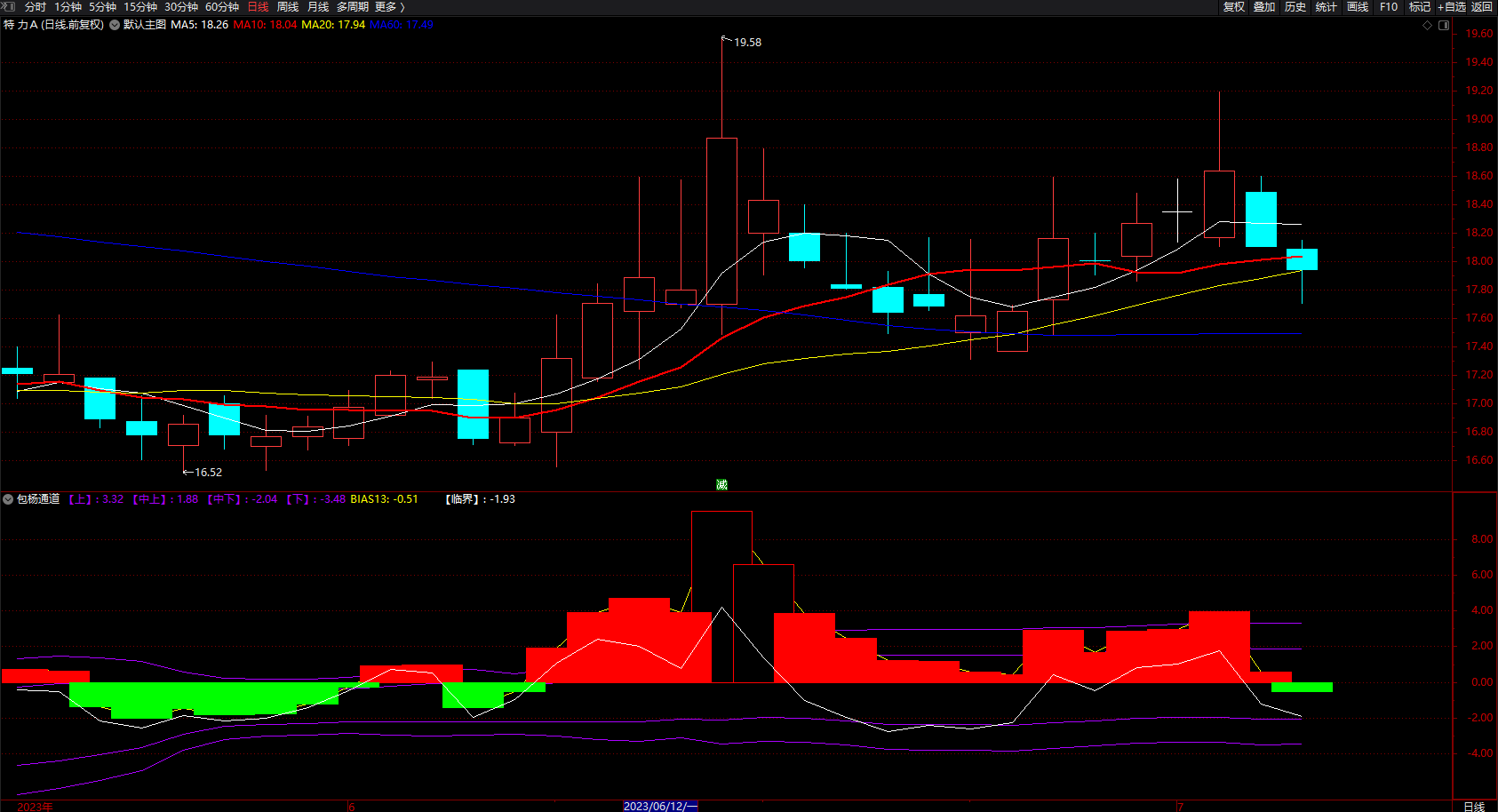Click the 8.00 label on the indicator axis
The image size is (1498, 812).
click(1482, 539)
